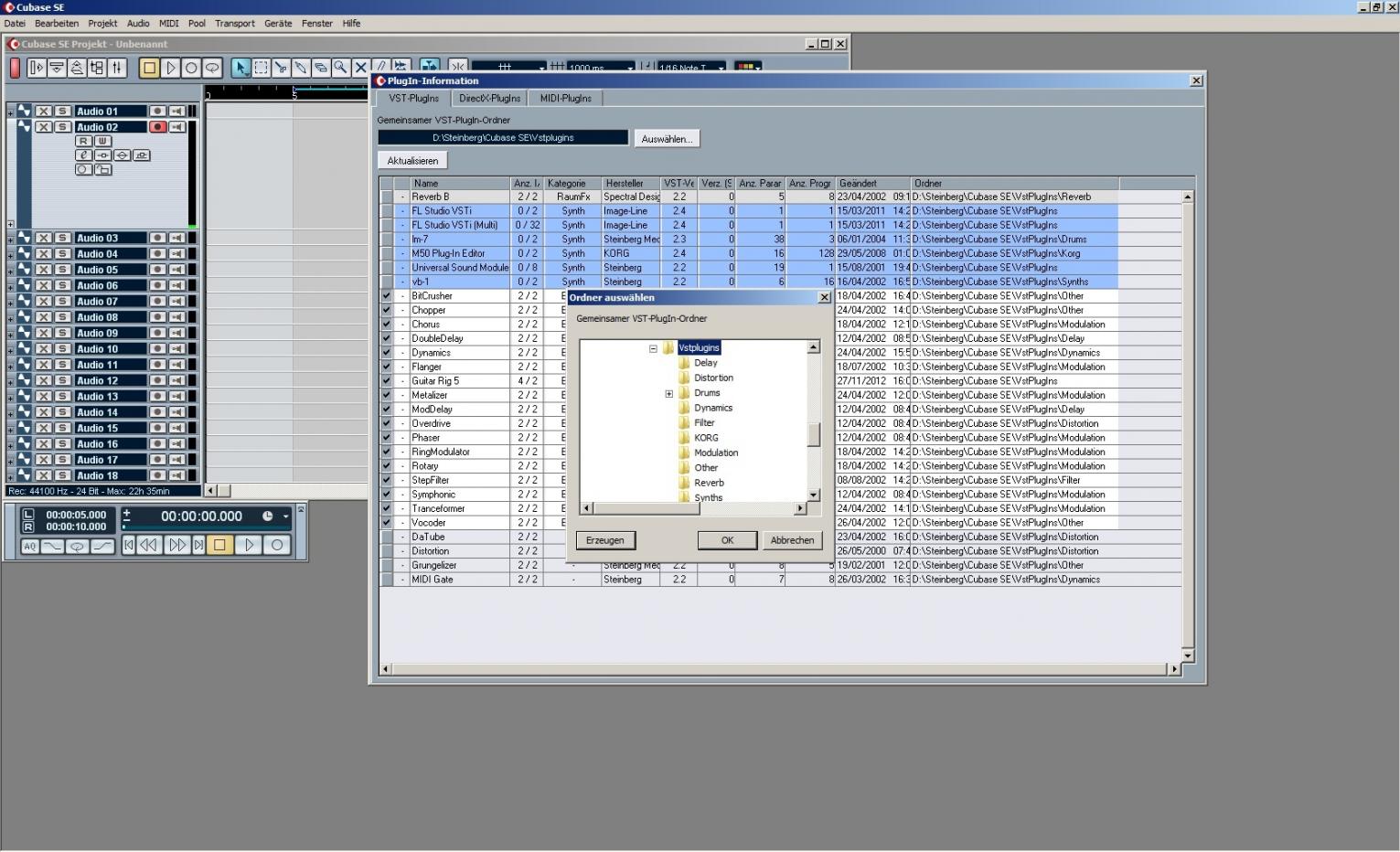This screenshot has height=852, width=1400.
Task: Open the Pool from the toolbar
Action: coord(97,68)
